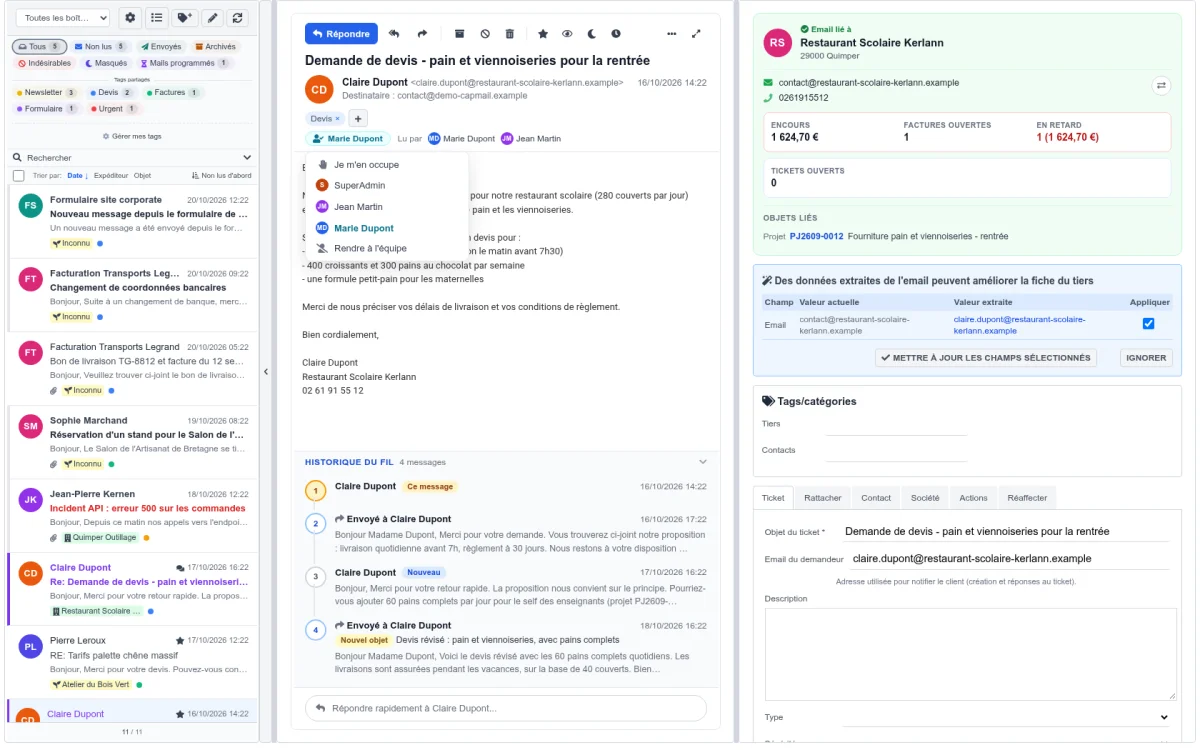This screenshot has height=750, width=1200.
Task: Assign to SuperAdmin in the menu
Action: [387, 185]
